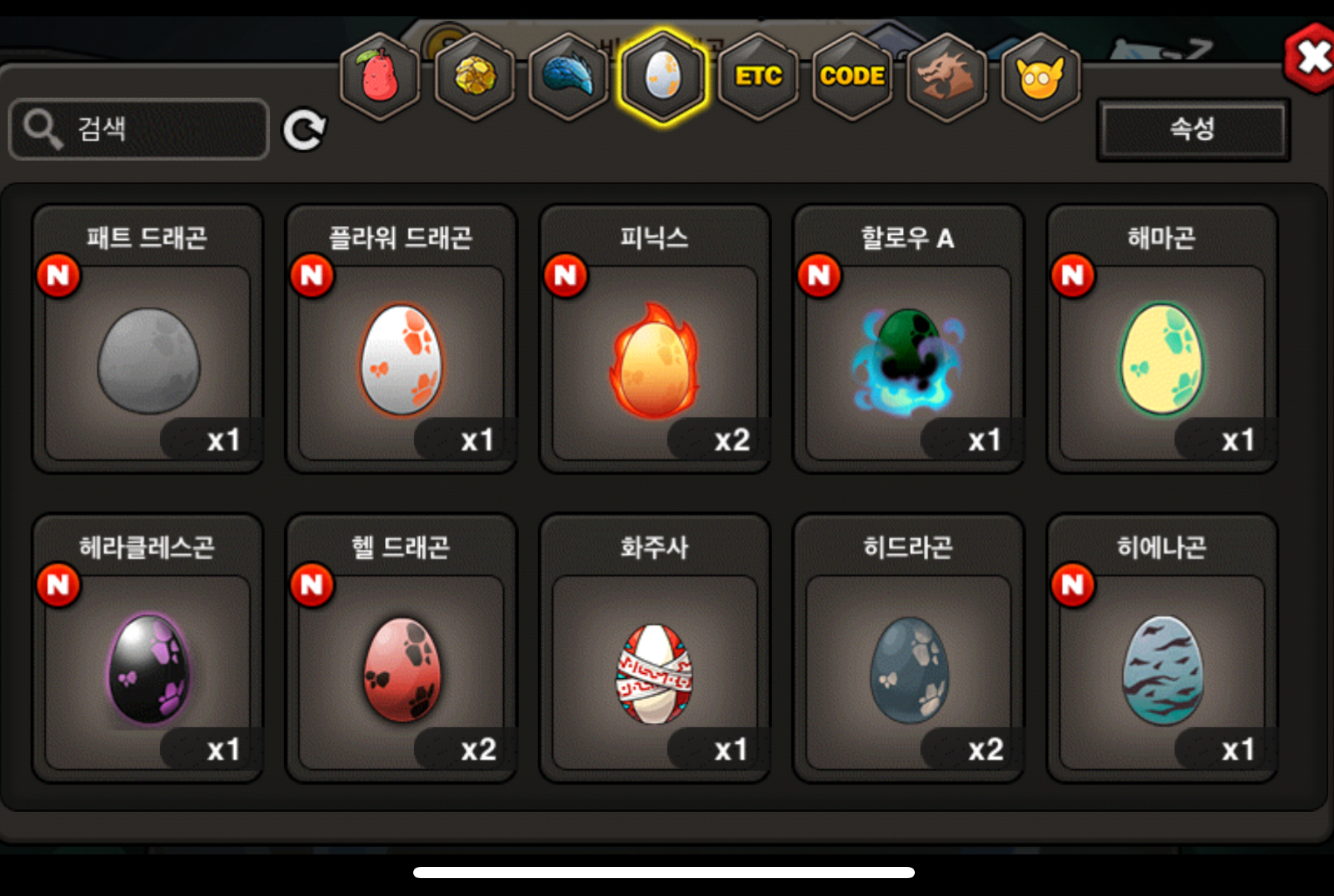This screenshot has height=896, width=1334.
Task: Pick the 헤라클레스곤 black purple egg
Action: [x=147, y=649]
